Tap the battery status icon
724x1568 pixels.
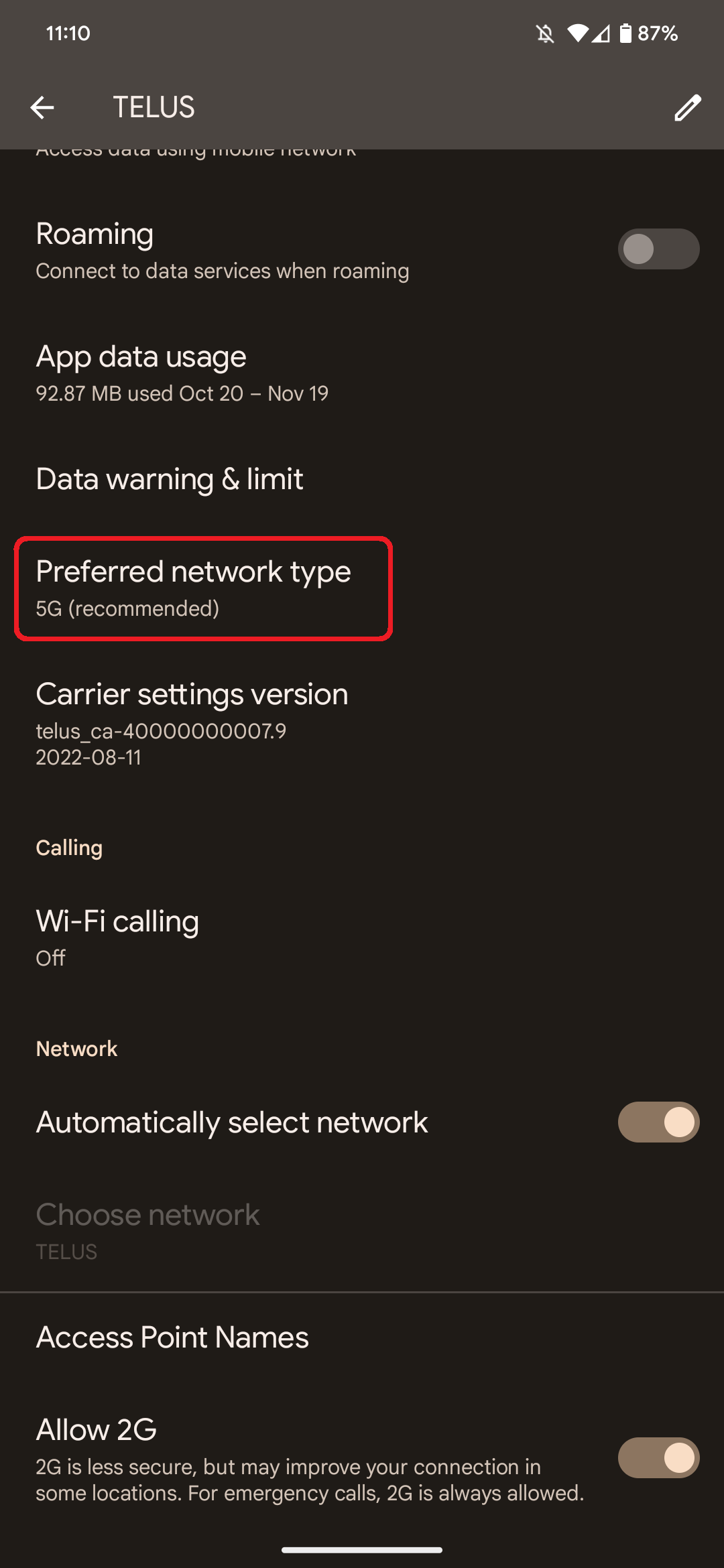(x=625, y=34)
